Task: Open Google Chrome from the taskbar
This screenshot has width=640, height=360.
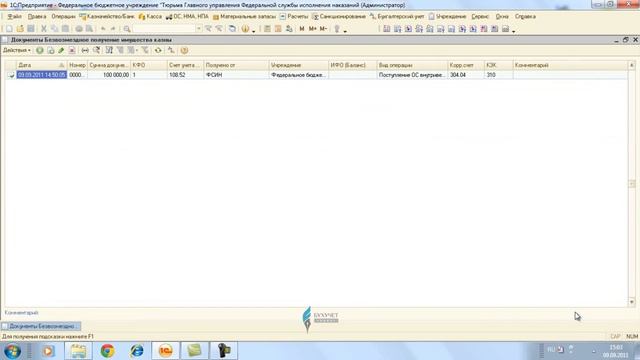Action: (x=107, y=351)
